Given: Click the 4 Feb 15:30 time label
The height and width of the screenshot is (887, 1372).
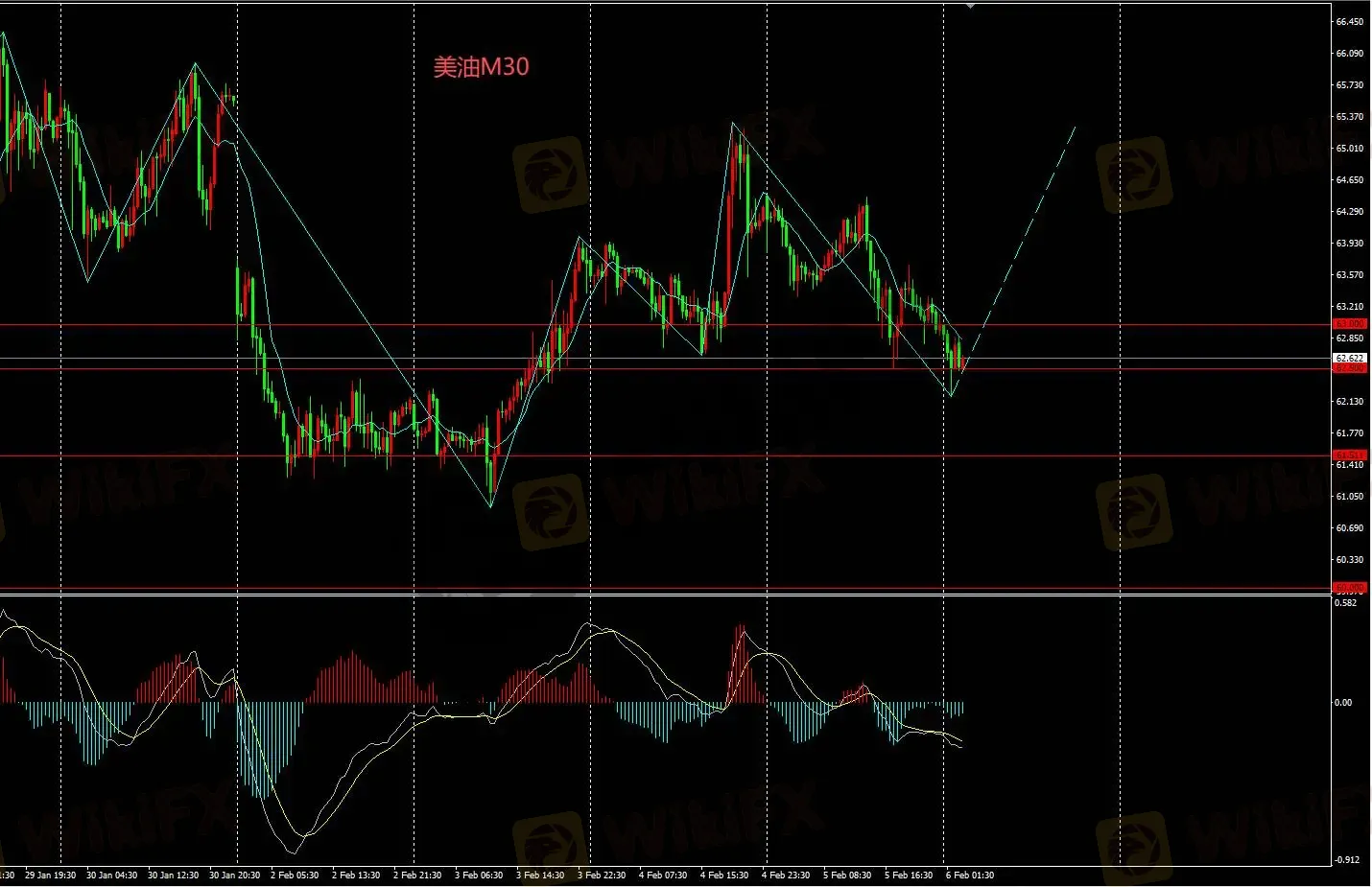Looking at the screenshot, I should click(724, 875).
